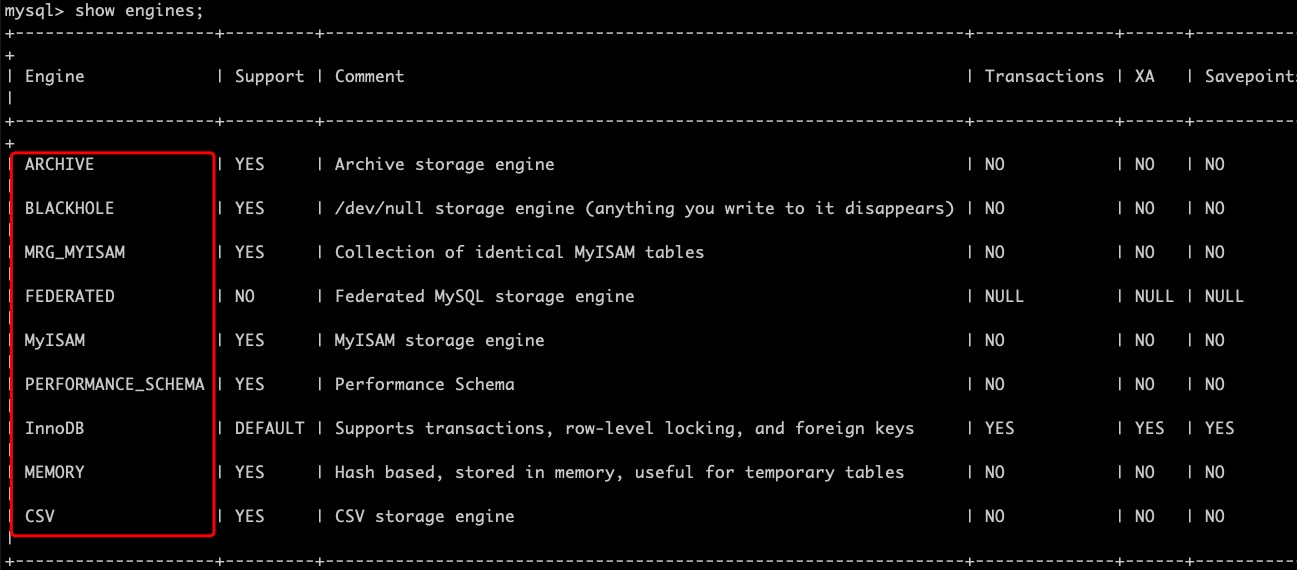Click the NO support value for FEDERATED
Image resolution: width=1297 pixels, height=570 pixels.
[245, 296]
